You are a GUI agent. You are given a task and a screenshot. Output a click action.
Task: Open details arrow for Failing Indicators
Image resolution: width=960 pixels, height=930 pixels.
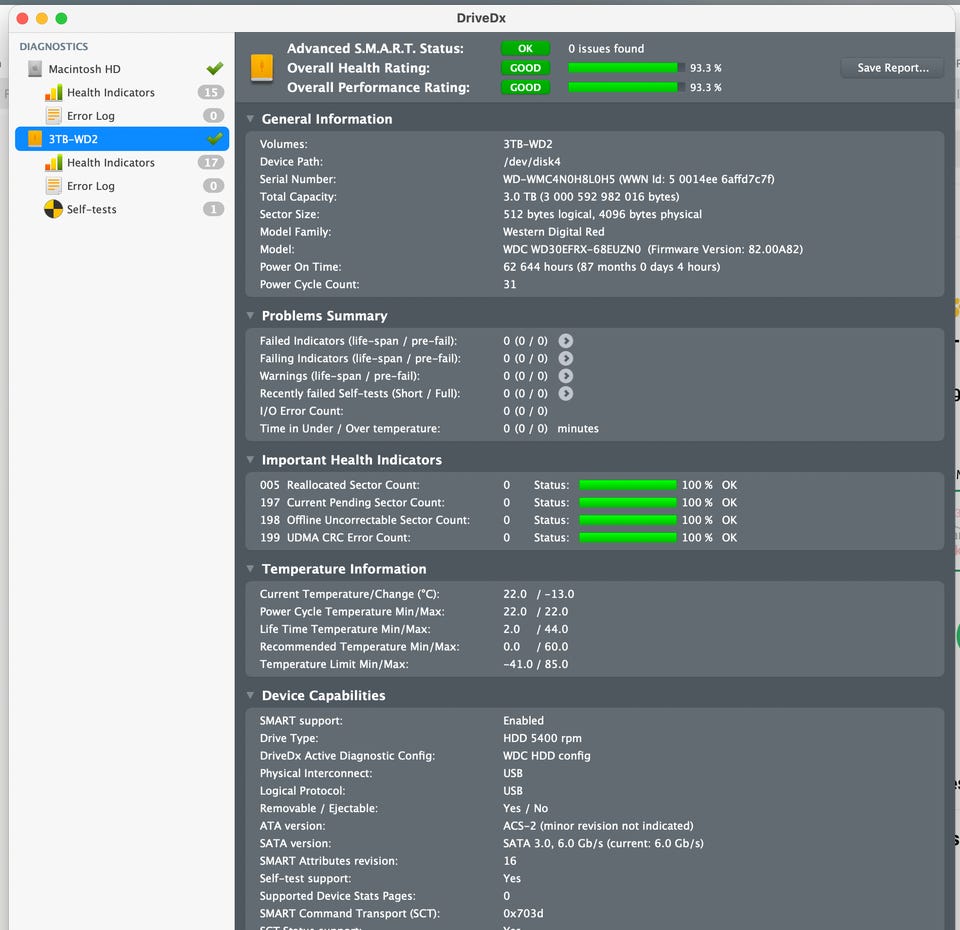(566, 358)
